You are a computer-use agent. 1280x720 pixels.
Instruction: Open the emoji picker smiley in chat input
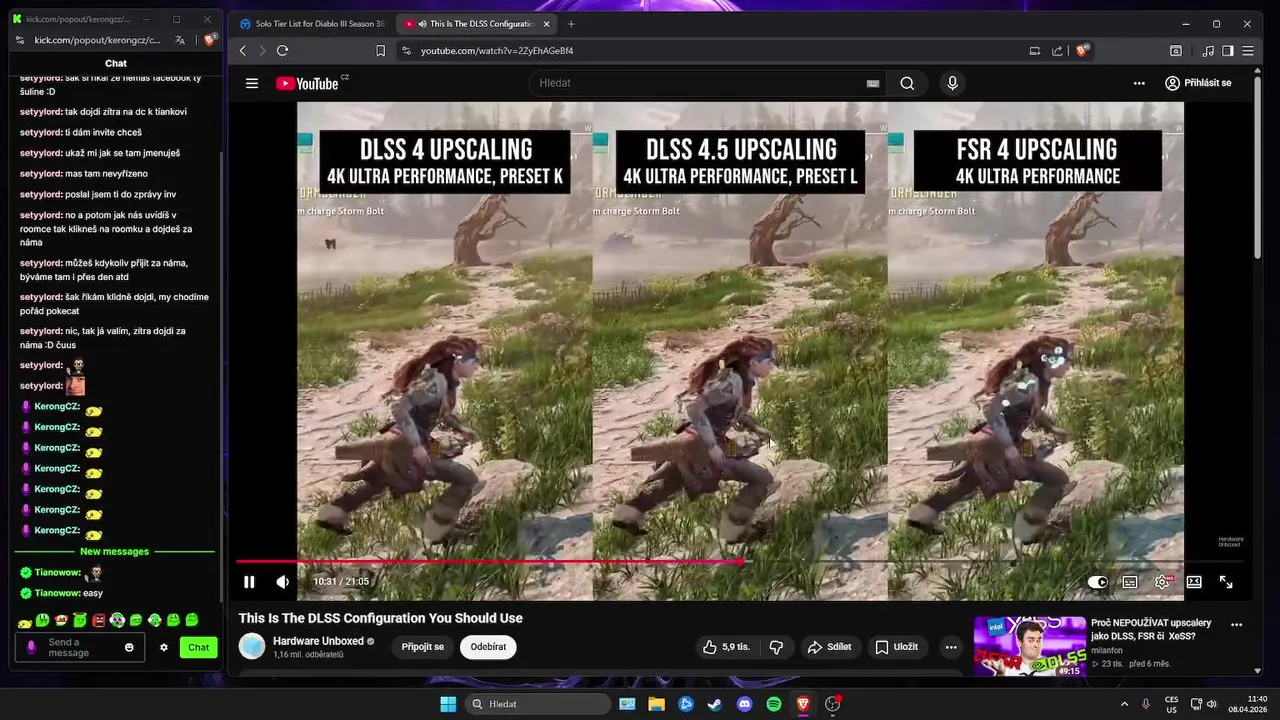(x=129, y=648)
